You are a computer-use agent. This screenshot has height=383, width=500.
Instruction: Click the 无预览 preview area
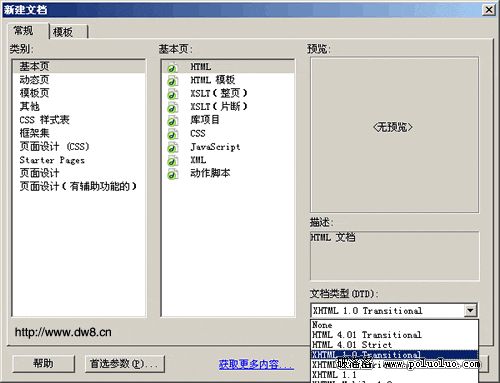click(x=394, y=135)
